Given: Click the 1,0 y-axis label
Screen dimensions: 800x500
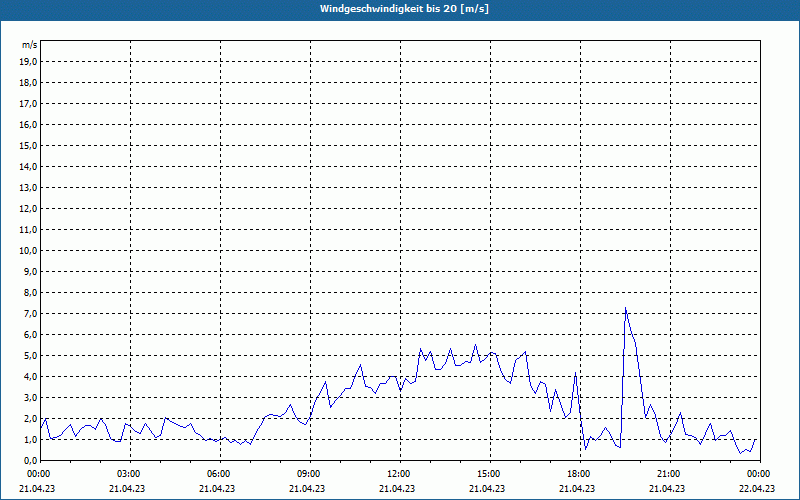Looking at the screenshot, I should click(x=30, y=439).
